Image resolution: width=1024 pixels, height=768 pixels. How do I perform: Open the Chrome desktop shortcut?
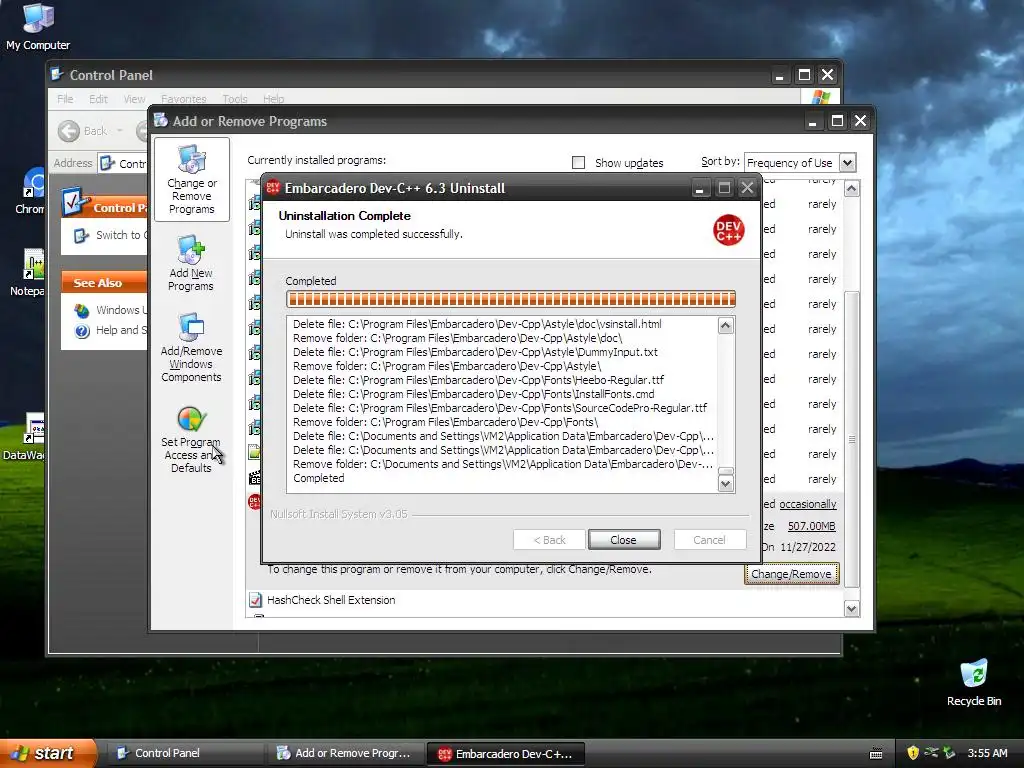click(31, 191)
